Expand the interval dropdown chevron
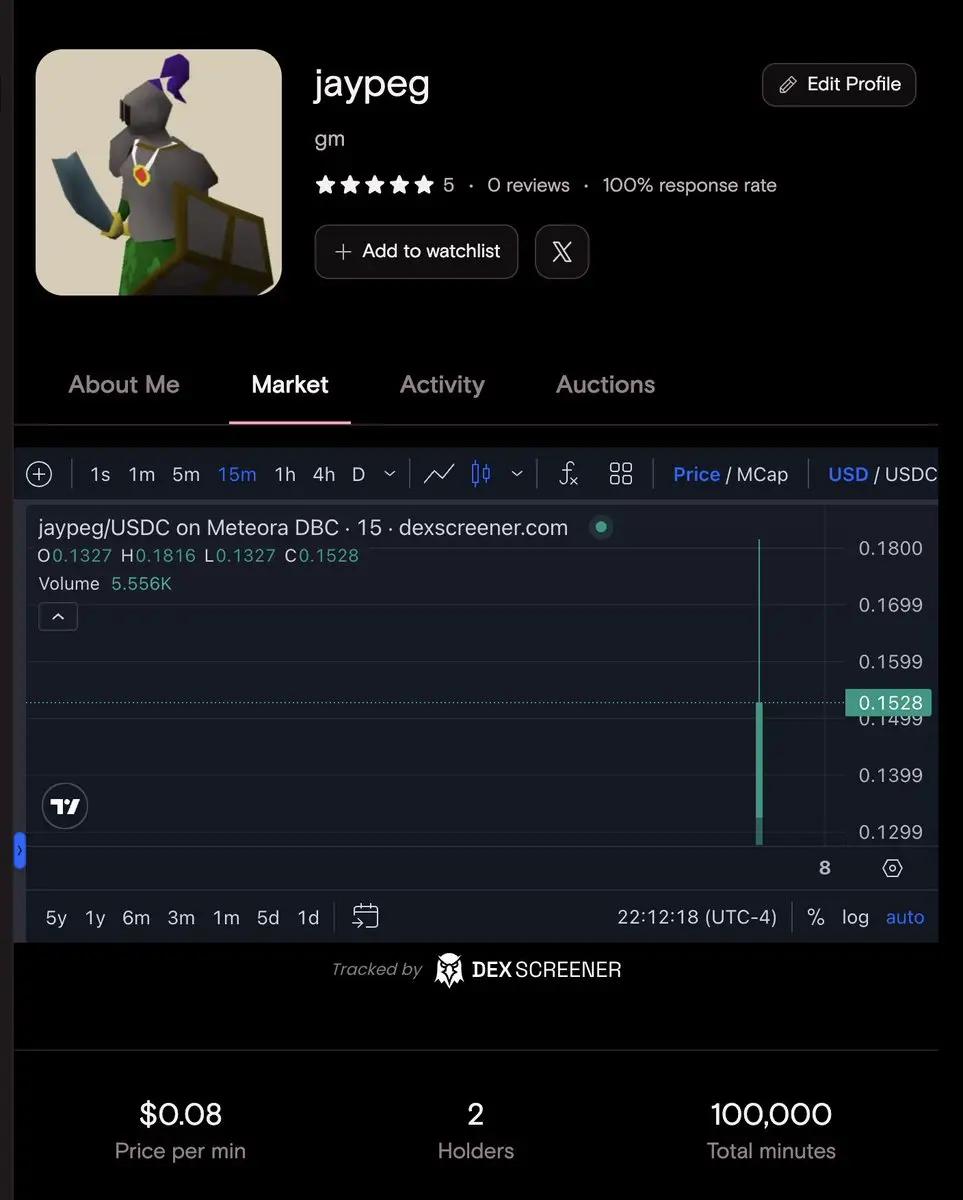The width and height of the screenshot is (963, 1200). click(x=390, y=474)
